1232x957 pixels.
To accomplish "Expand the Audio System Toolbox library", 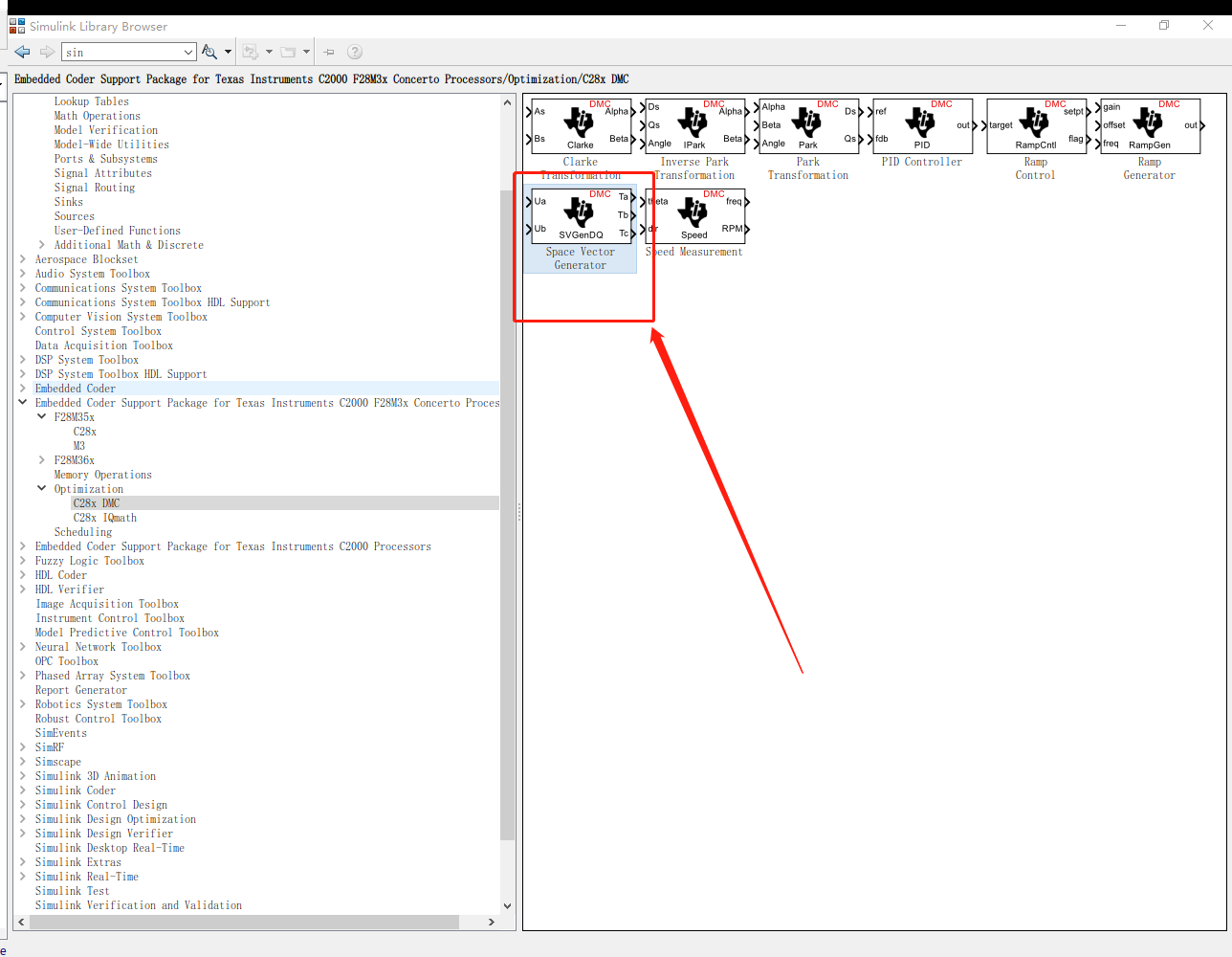I will tap(23, 274).
